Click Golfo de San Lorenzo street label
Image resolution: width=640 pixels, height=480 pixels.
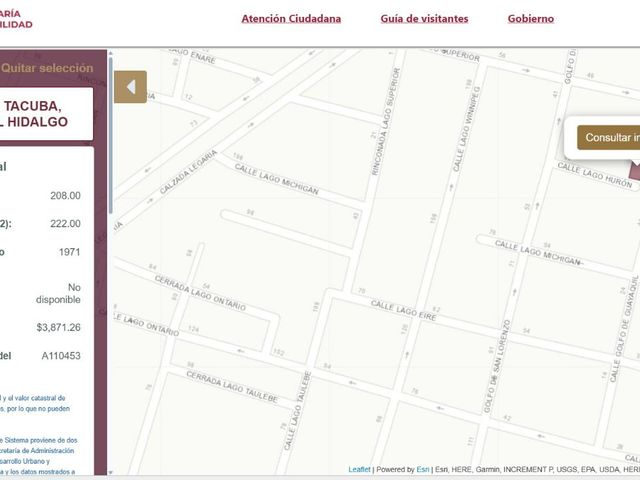pos(497,366)
